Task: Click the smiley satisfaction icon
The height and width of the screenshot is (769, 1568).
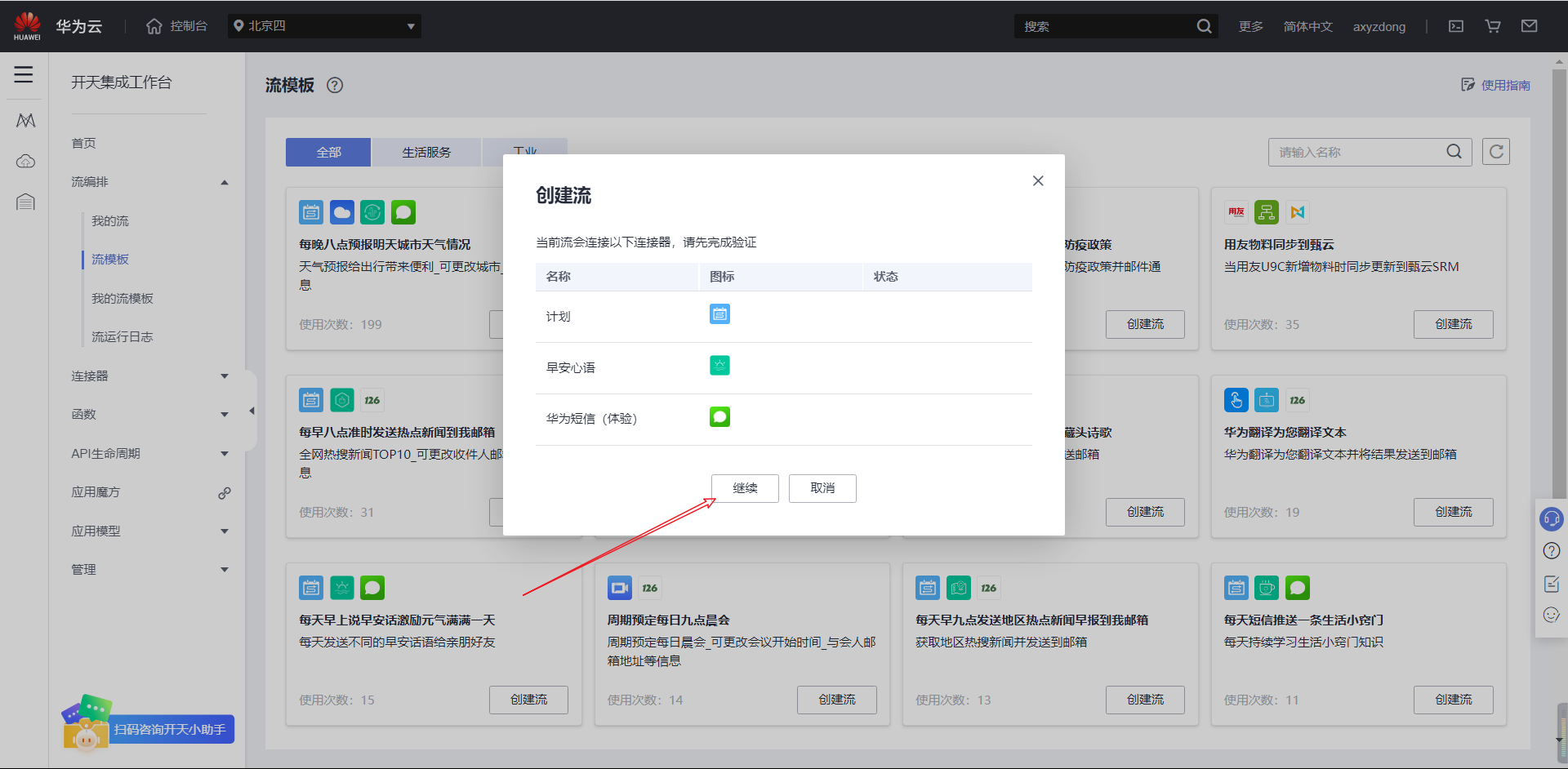Action: click(1552, 615)
